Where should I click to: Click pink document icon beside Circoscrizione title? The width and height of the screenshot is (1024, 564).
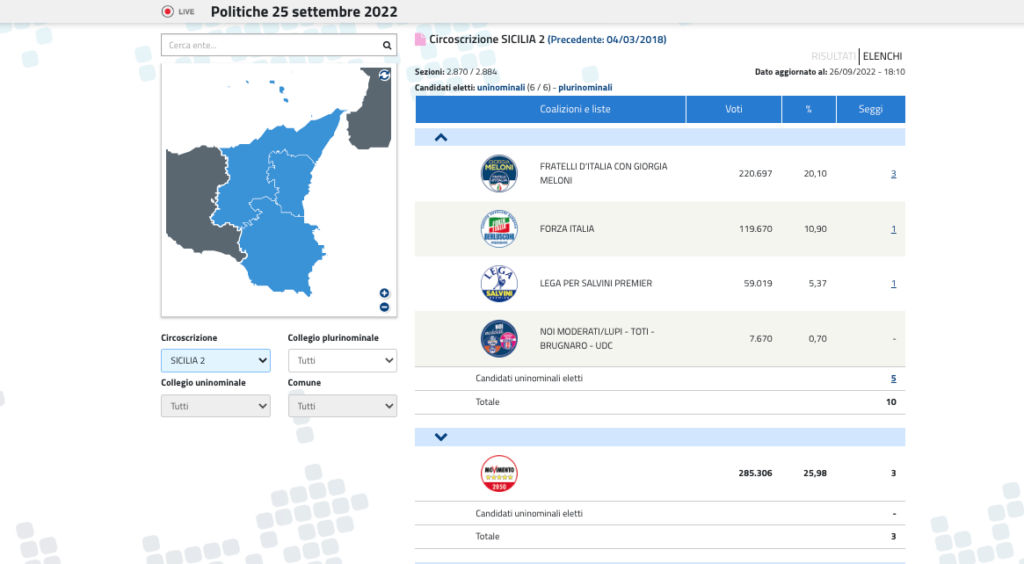pos(421,39)
